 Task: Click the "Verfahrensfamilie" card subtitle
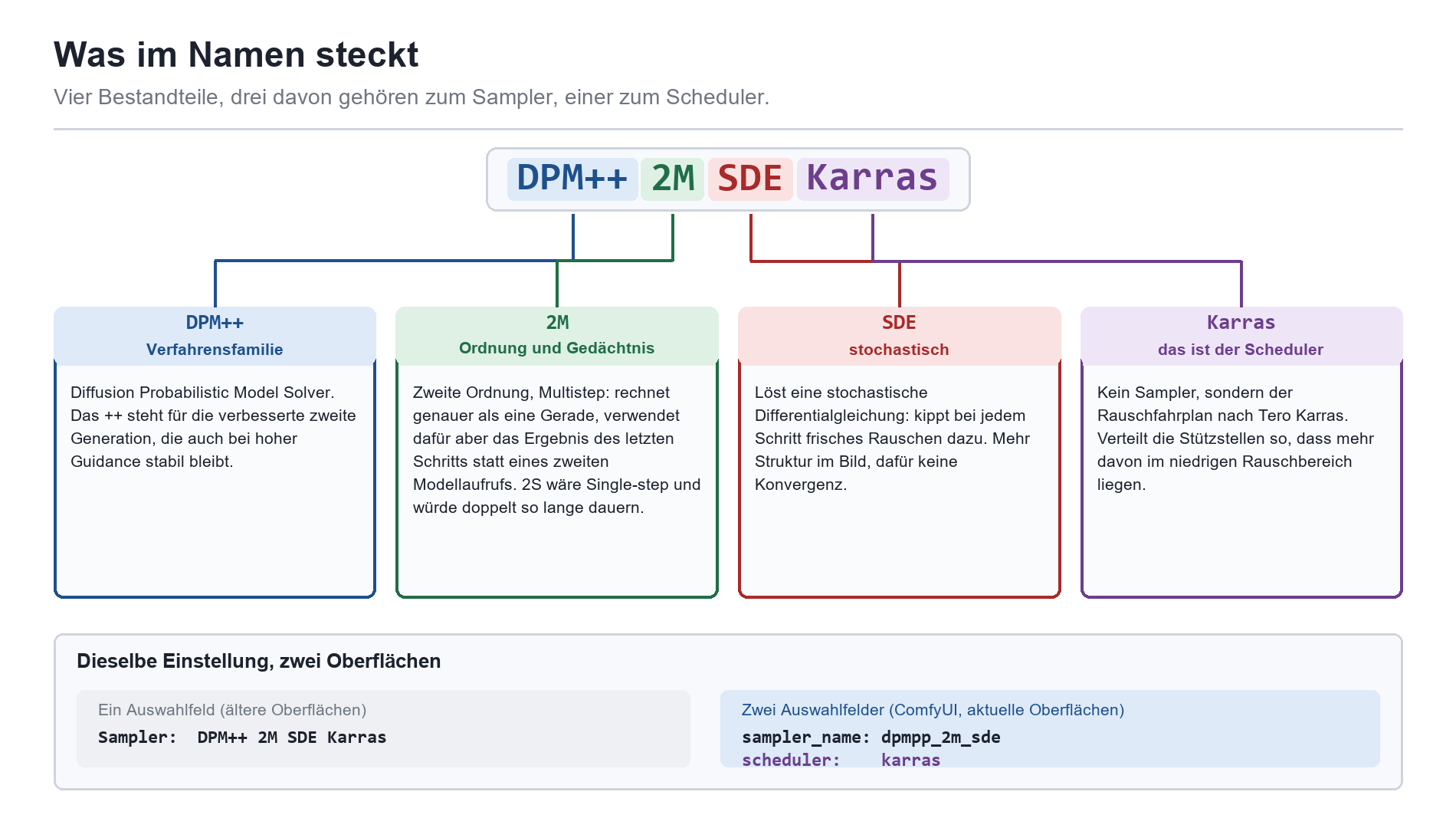coord(215,350)
